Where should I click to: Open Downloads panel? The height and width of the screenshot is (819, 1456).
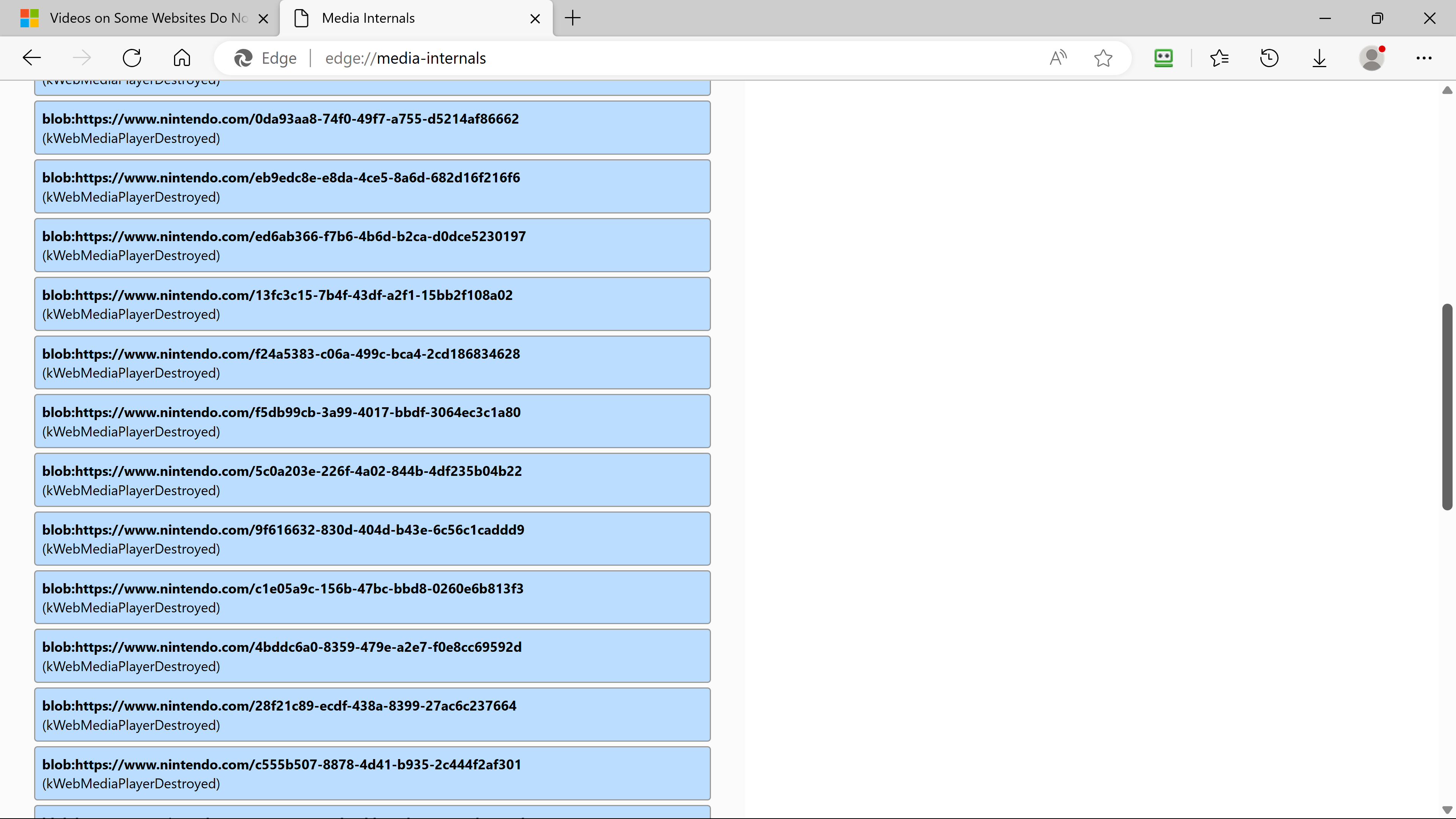pyautogui.click(x=1319, y=58)
